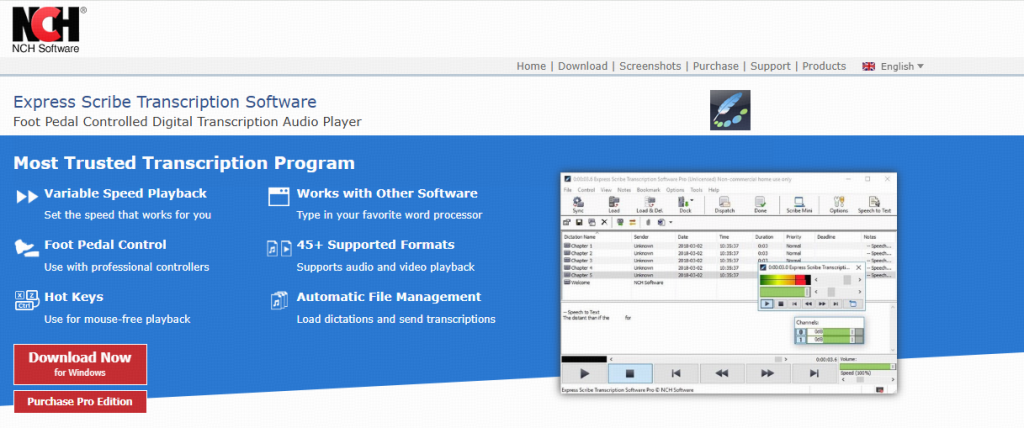Open the Tools menu in Express Scribe
The width and height of the screenshot is (1024, 428).
pos(696,190)
